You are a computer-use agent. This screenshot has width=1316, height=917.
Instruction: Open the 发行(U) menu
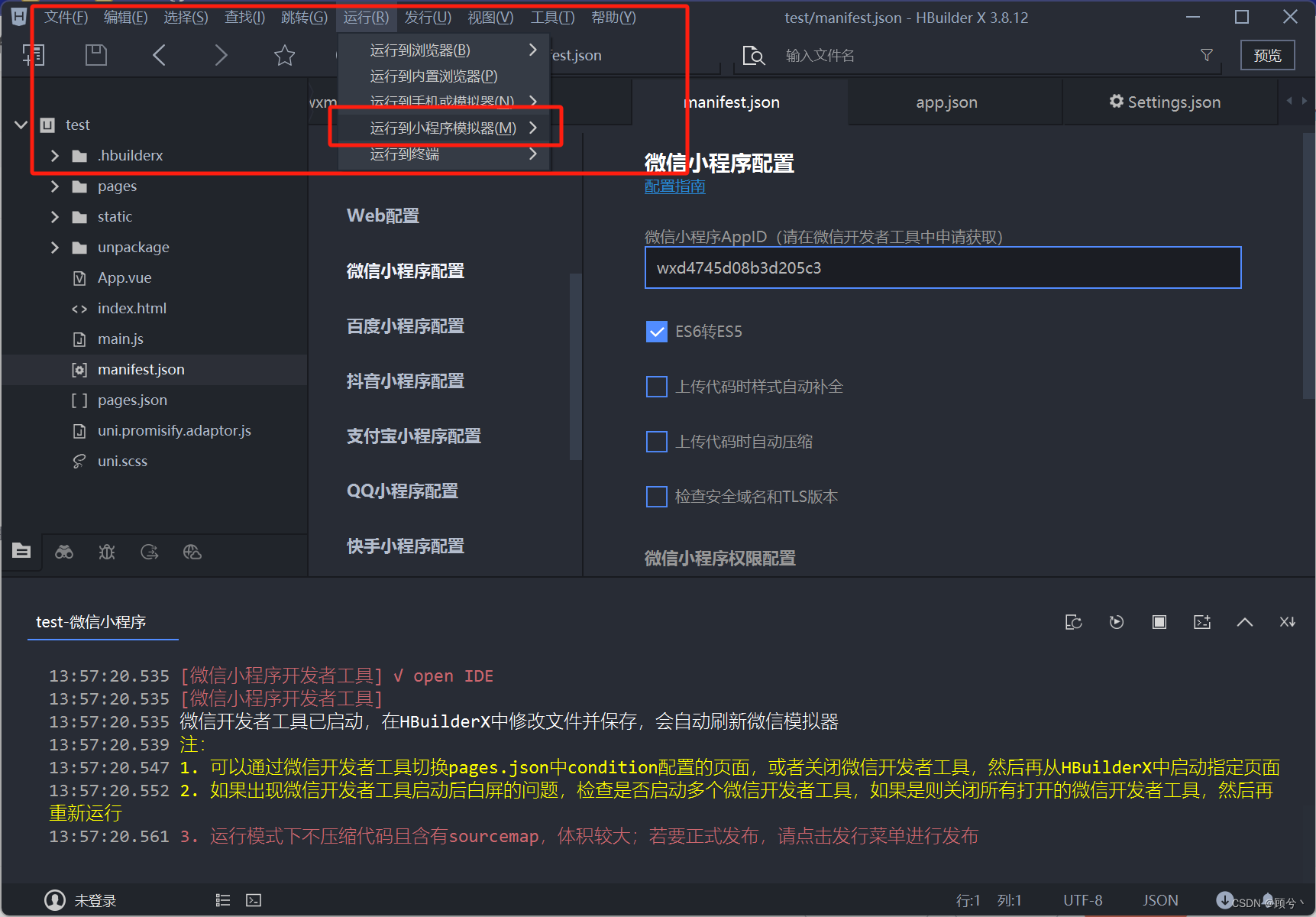pos(428,17)
